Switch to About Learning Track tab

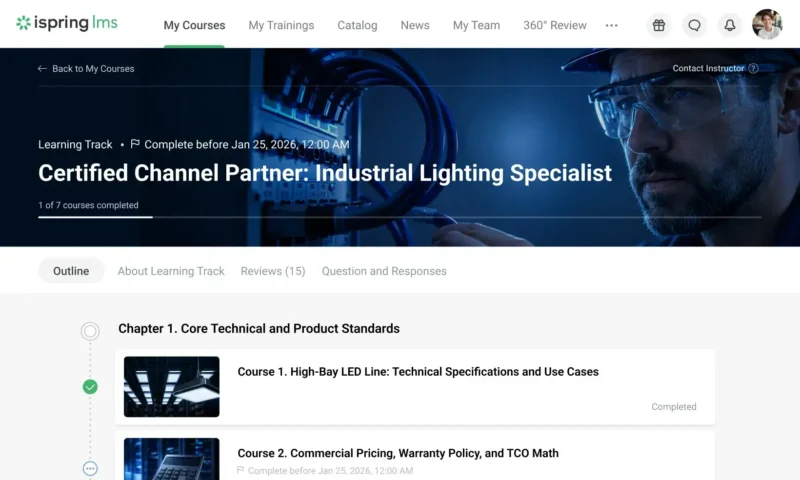(171, 271)
